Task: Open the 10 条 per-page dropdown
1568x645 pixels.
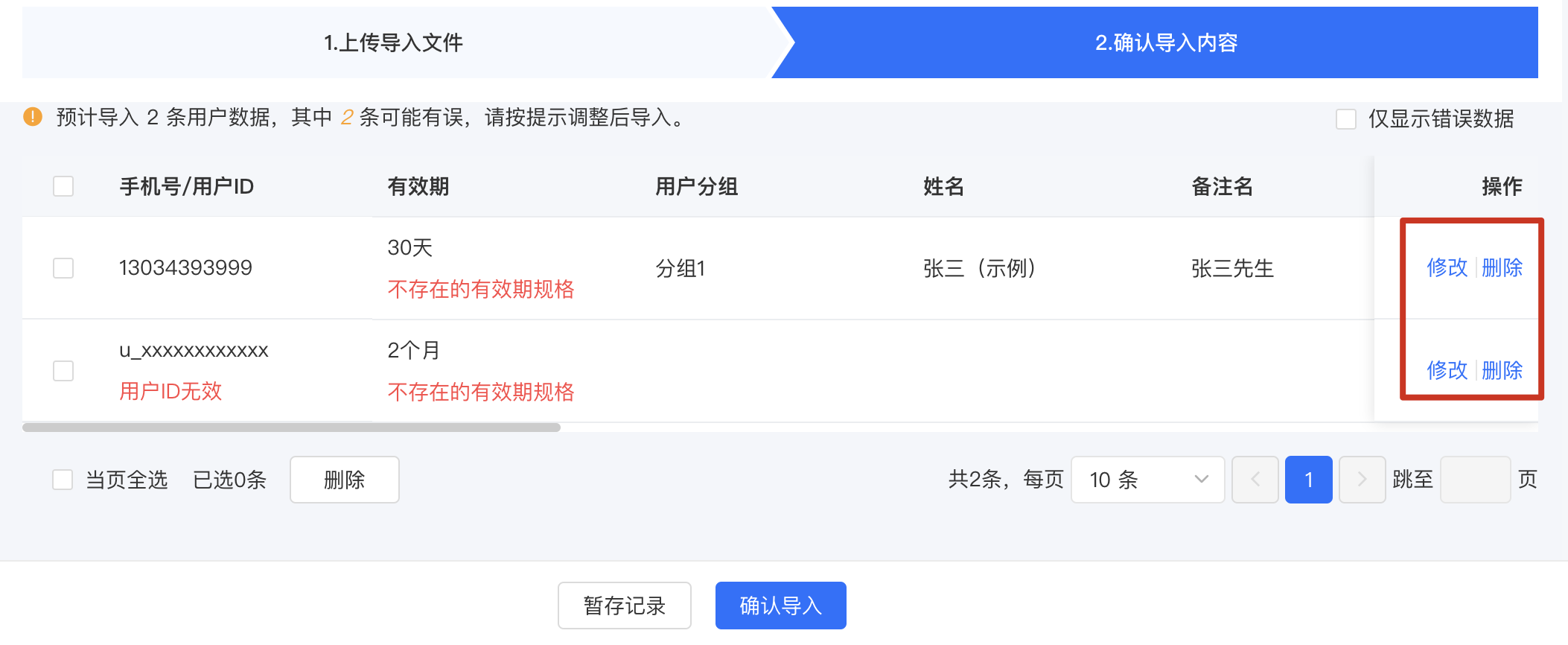Action: coord(1147,480)
